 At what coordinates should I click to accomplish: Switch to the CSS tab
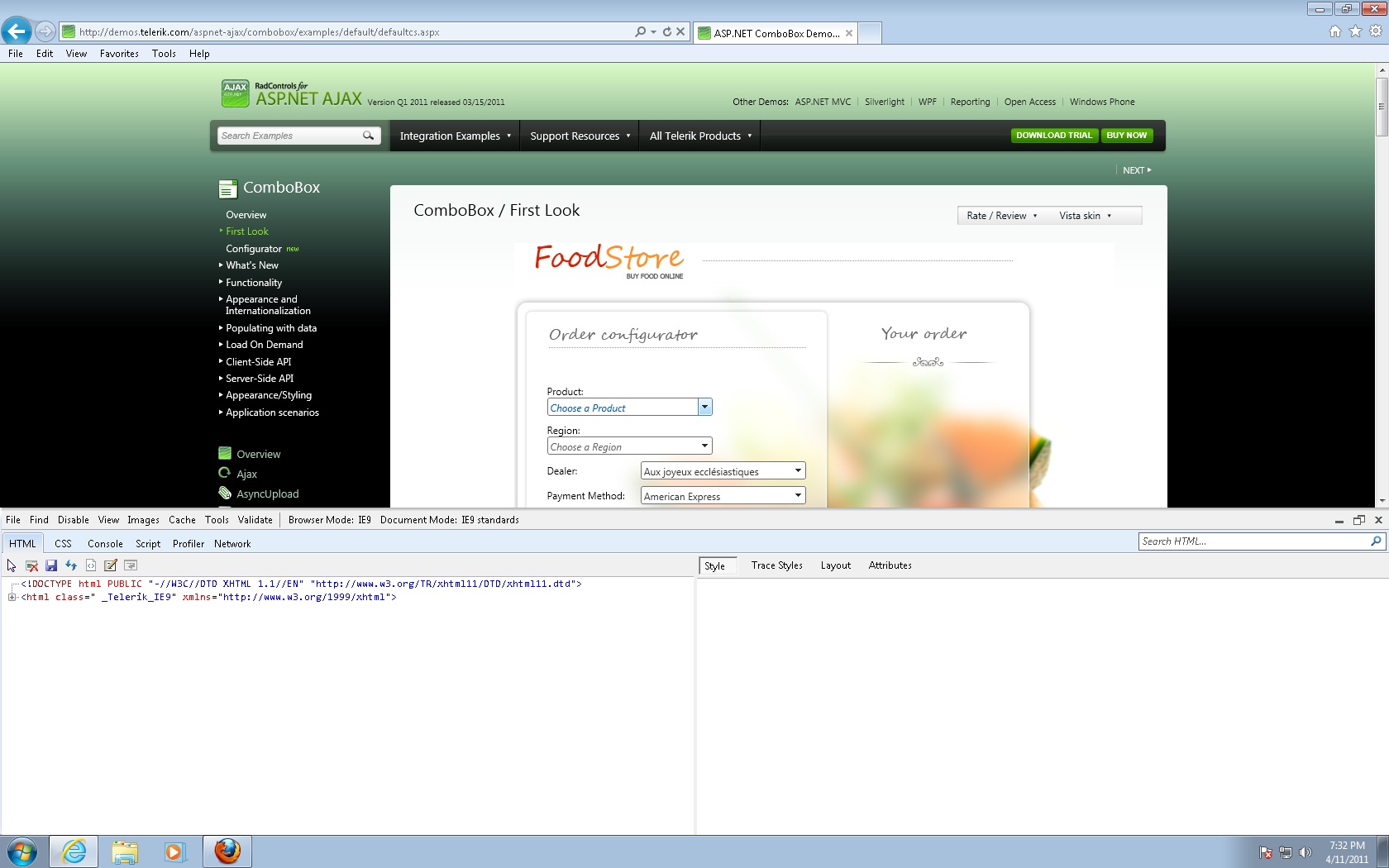click(x=63, y=544)
